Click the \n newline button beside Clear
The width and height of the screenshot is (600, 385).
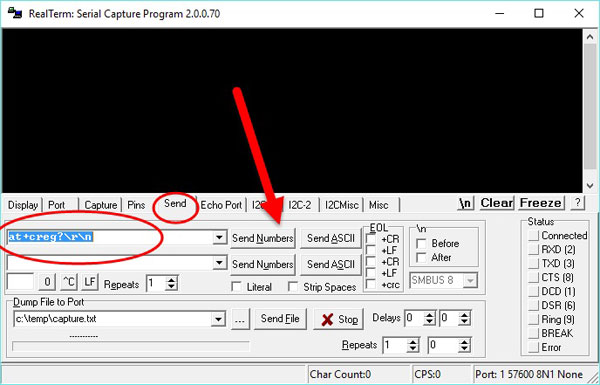pos(466,203)
